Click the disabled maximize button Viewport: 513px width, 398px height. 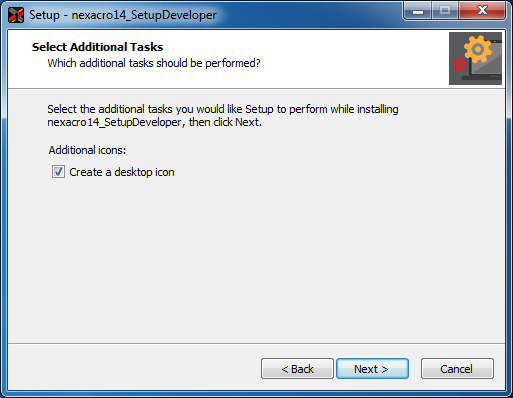tap(445, 11)
